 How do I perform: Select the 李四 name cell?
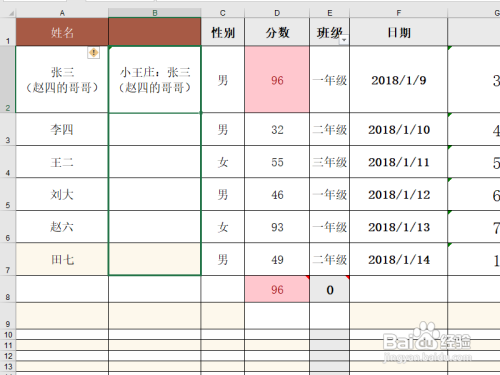(x=62, y=129)
